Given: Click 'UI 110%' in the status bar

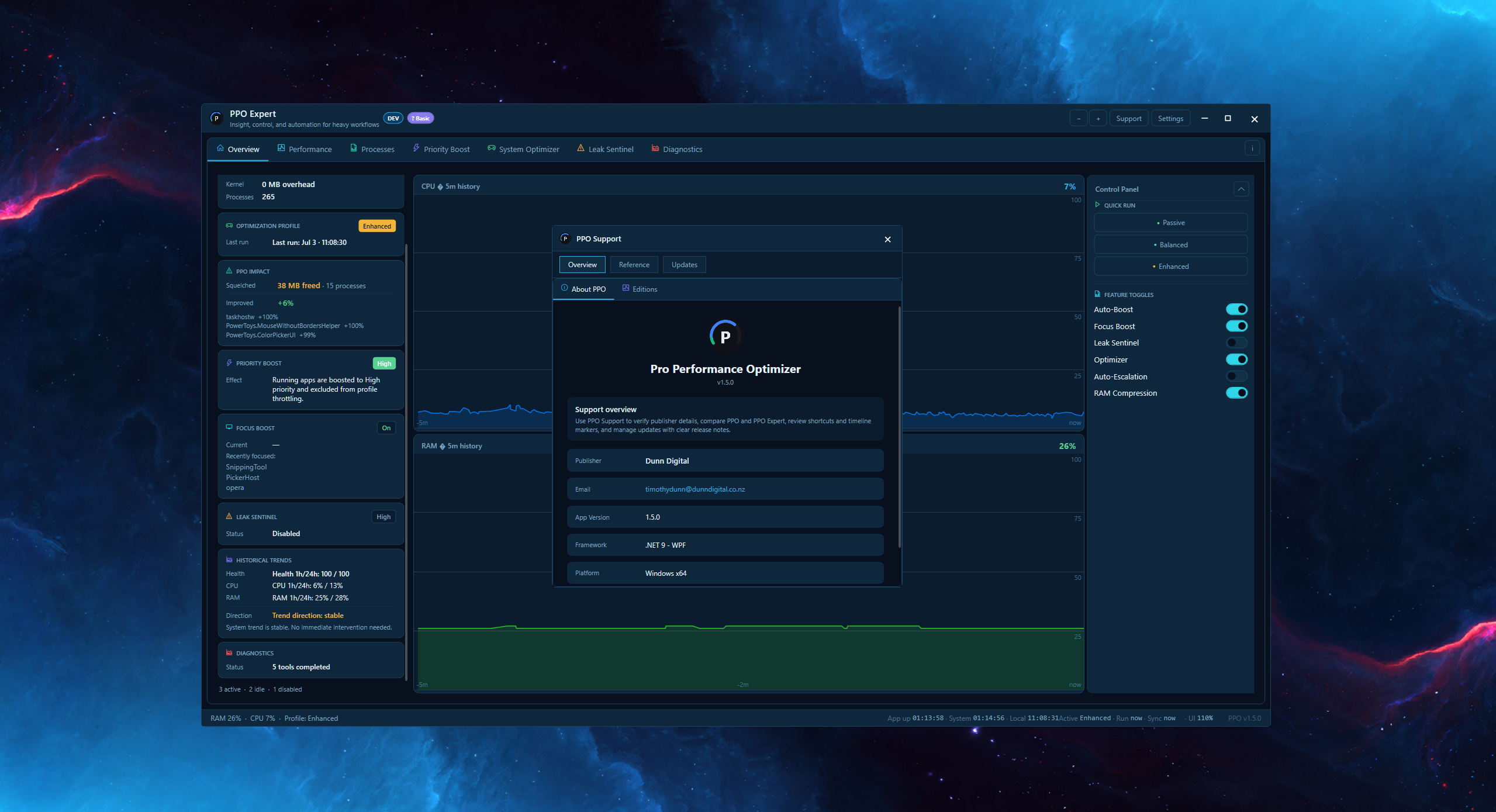Looking at the screenshot, I should (x=1200, y=718).
